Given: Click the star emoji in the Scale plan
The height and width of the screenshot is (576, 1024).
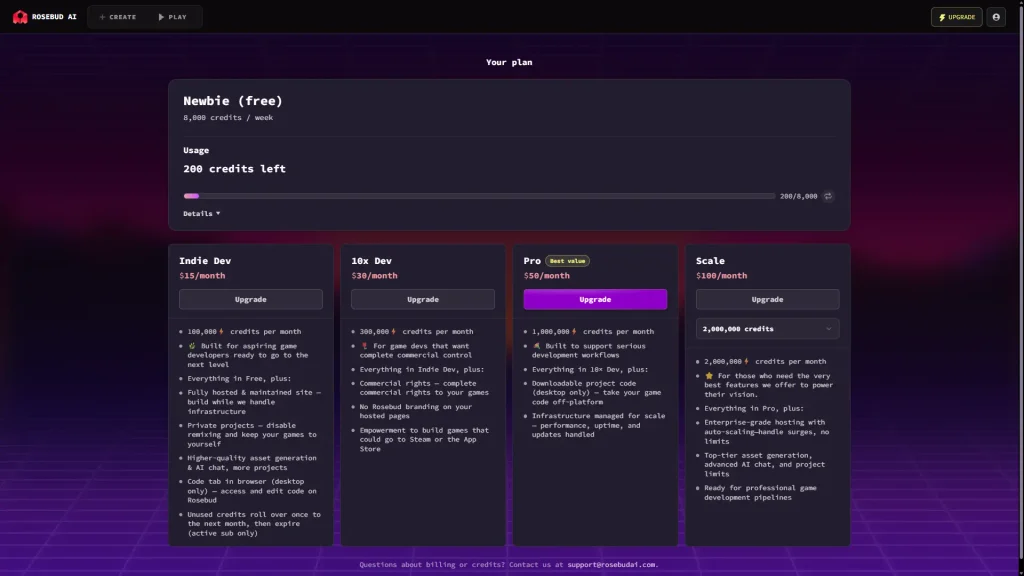Looking at the screenshot, I should pos(709,376).
